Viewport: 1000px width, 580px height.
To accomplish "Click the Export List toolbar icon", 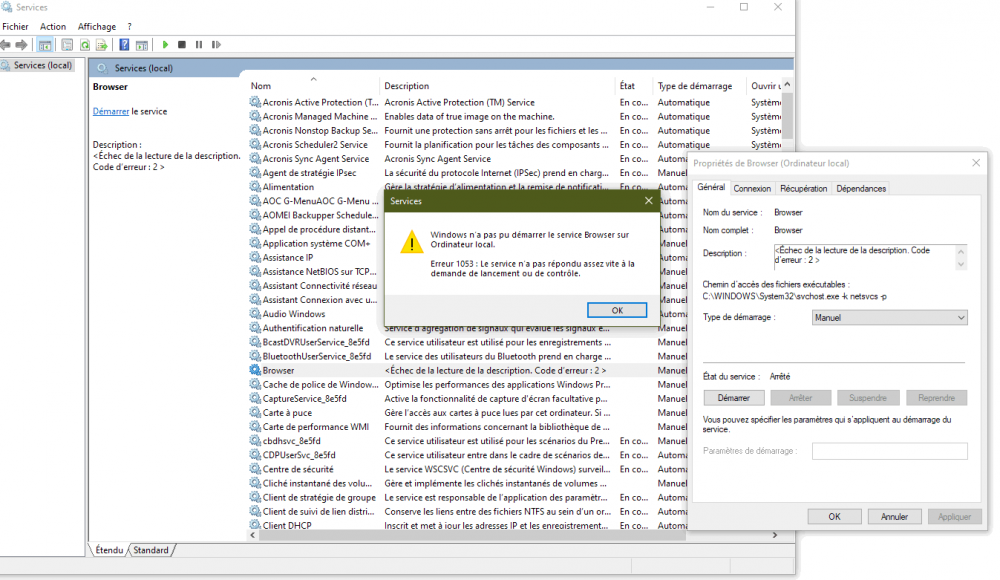I will [102, 45].
